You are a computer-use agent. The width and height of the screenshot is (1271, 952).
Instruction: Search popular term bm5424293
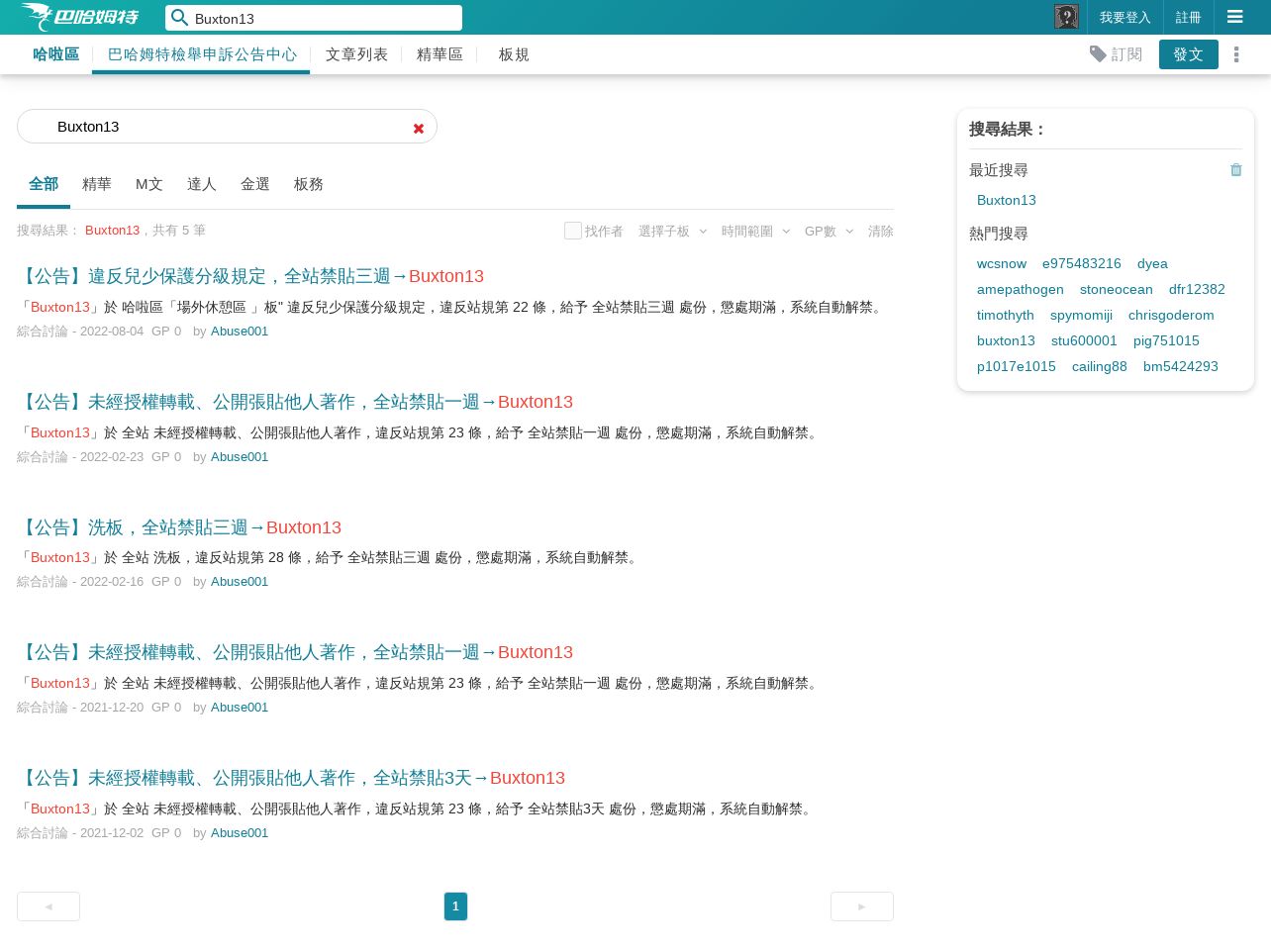(1181, 366)
